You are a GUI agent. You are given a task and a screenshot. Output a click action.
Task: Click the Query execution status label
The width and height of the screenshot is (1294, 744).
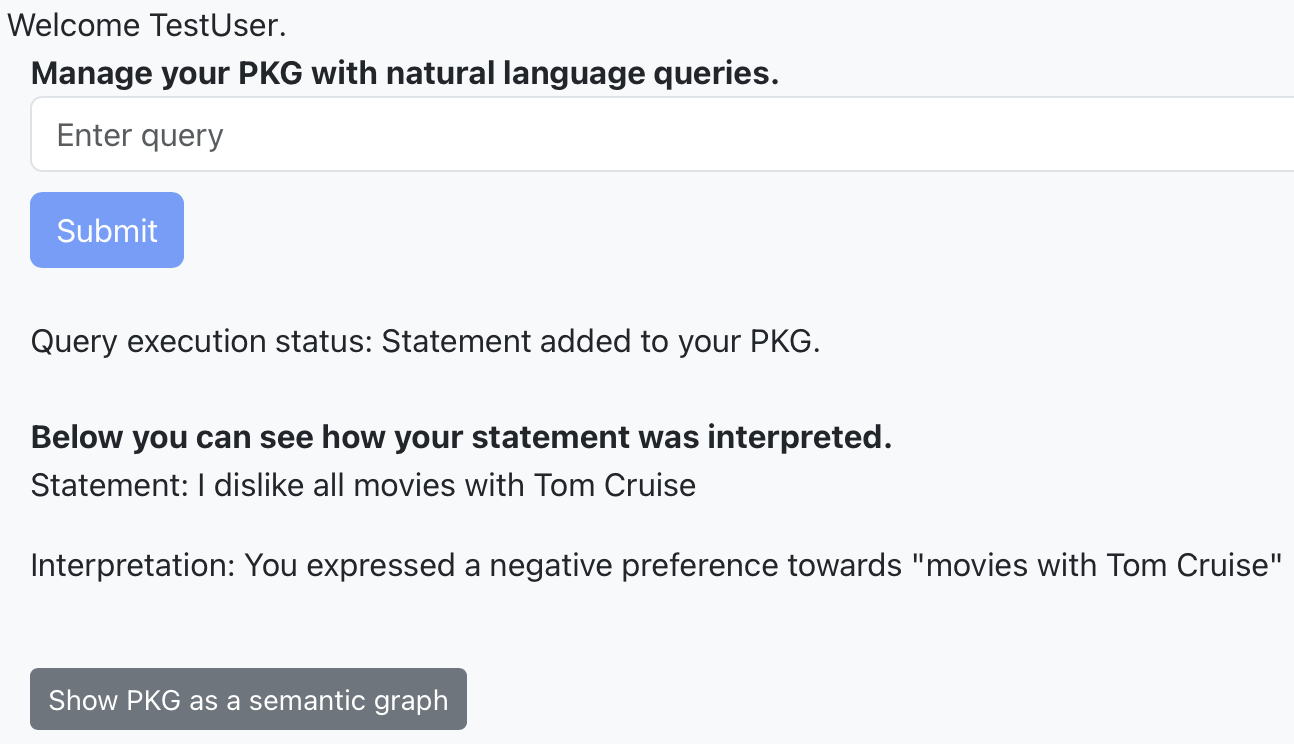point(201,342)
